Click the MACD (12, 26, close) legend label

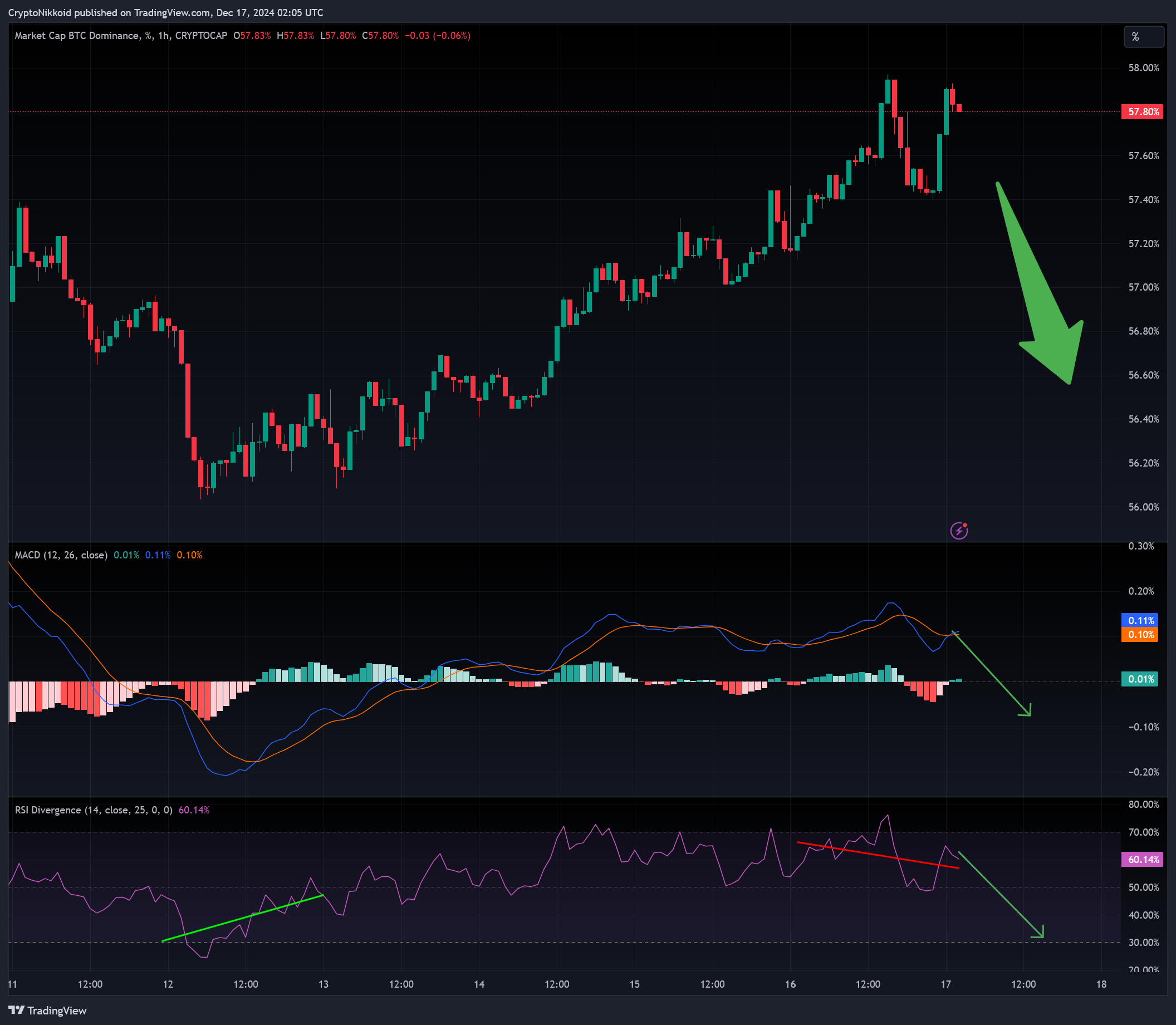pos(61,555)
